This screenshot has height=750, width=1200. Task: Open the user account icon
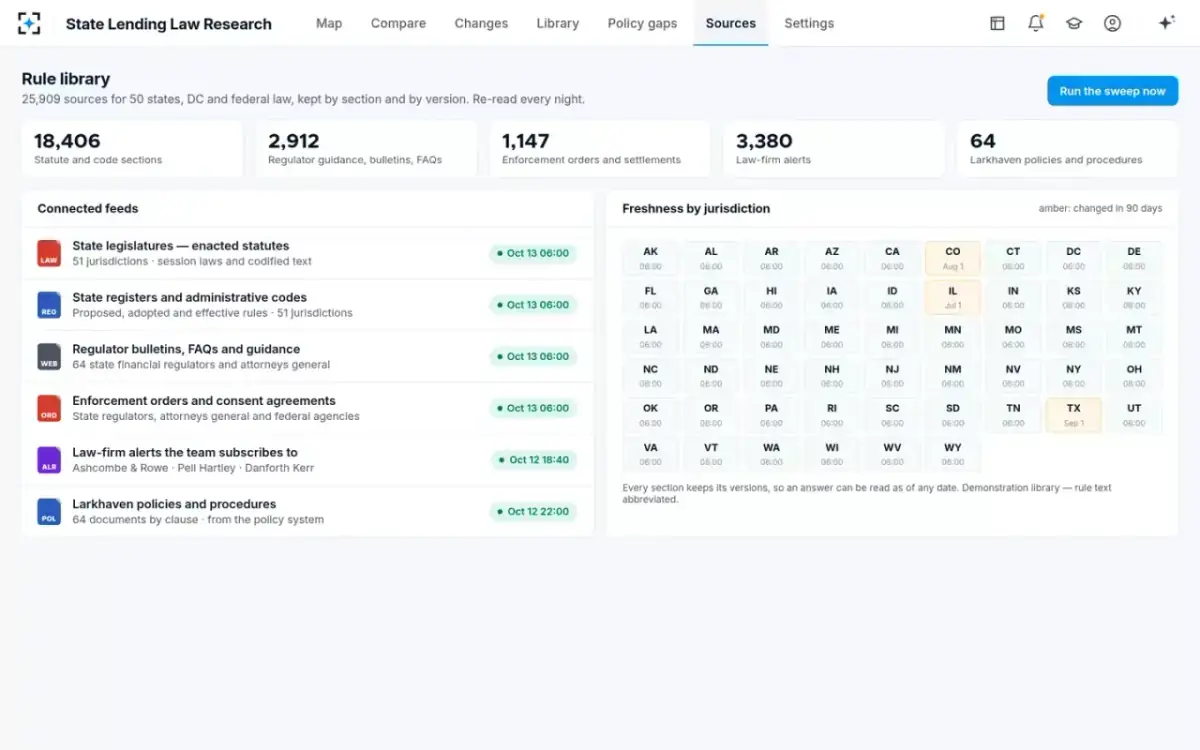coord(1112,23)
